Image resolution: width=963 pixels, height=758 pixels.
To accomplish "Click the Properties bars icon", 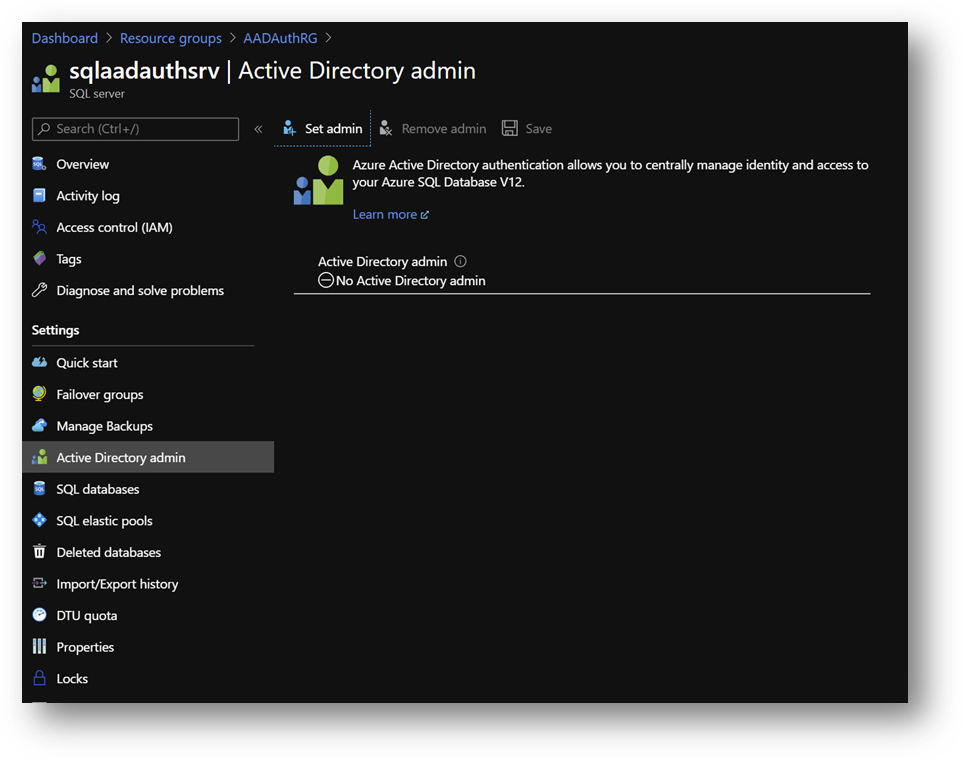I will [x=39, y=647].
